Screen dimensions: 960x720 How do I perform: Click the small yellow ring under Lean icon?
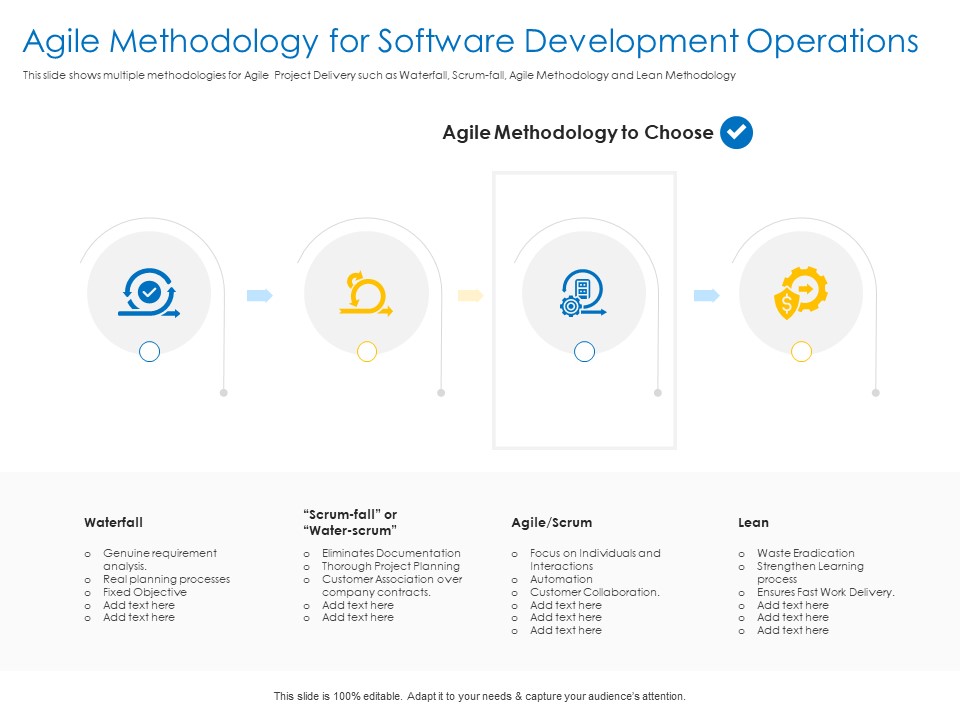coord(801,351)
